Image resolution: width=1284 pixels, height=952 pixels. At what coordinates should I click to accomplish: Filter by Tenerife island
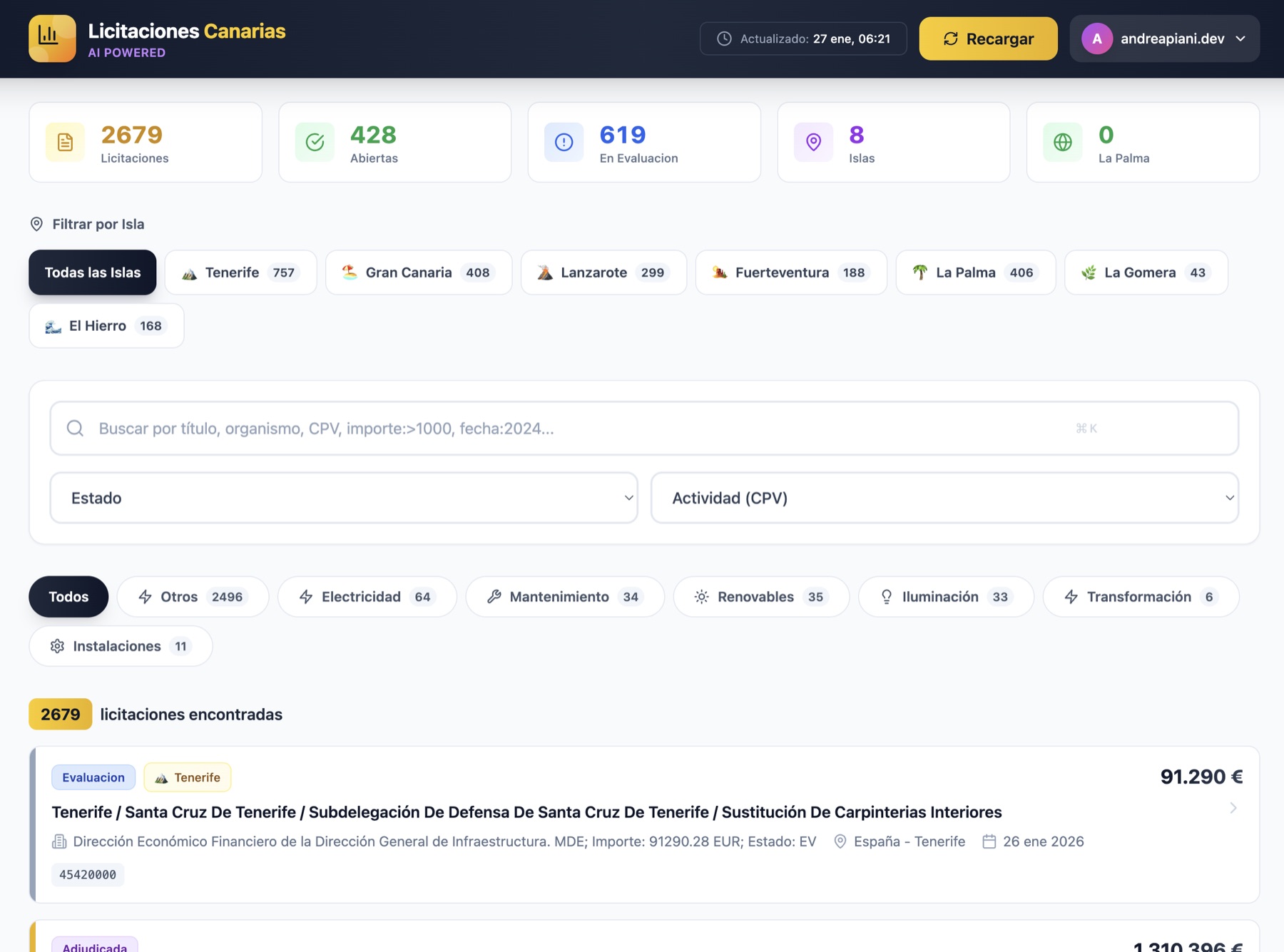(241, 272)
